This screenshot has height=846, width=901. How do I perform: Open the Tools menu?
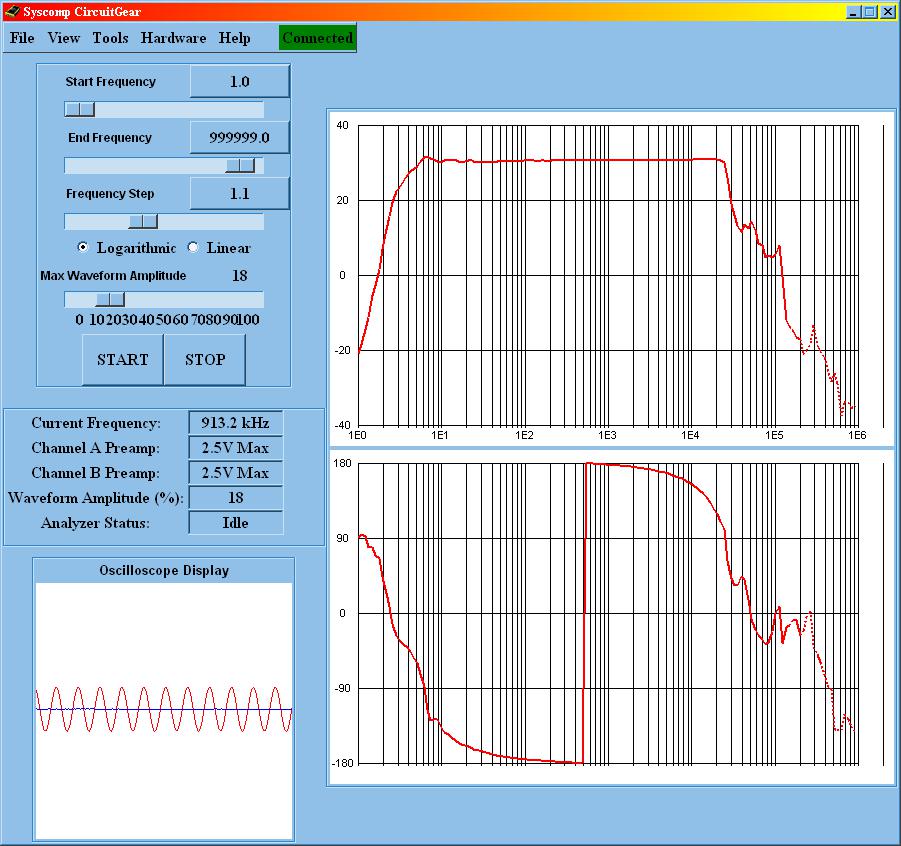[x=110, y=38]
